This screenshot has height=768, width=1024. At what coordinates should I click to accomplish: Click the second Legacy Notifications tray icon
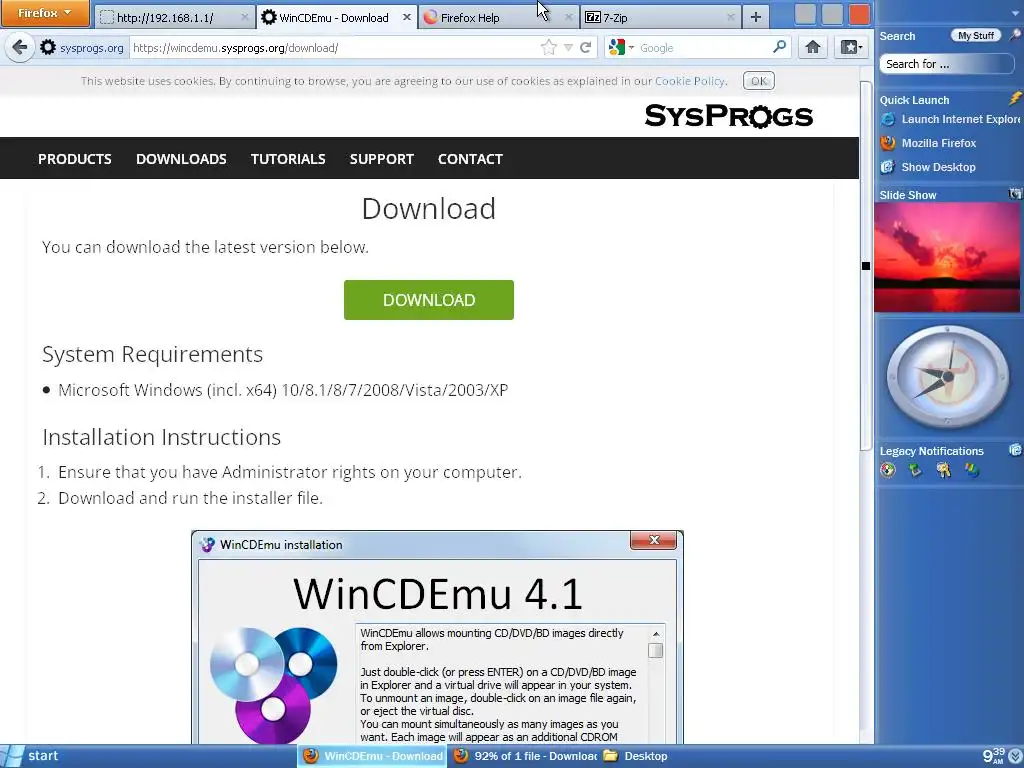coord(915,470)
